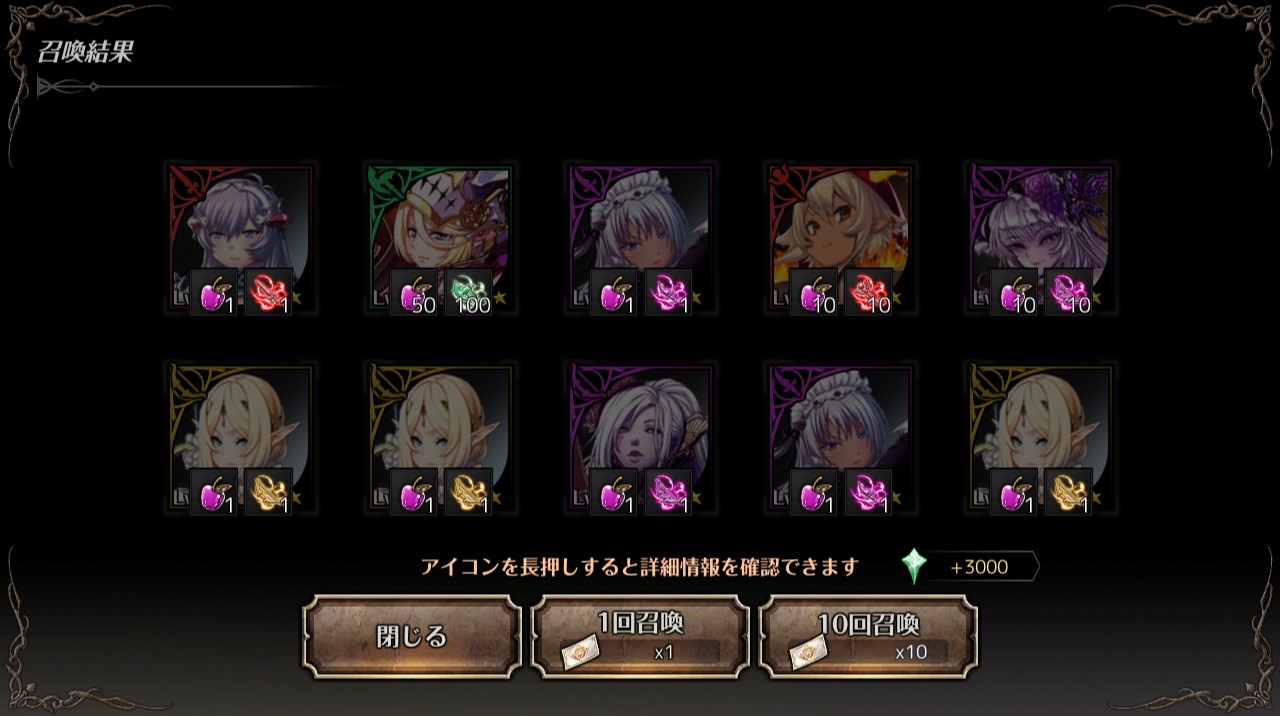Select the top-row purple maid character portrait
1280x716 pixels.
coord(641,239)
